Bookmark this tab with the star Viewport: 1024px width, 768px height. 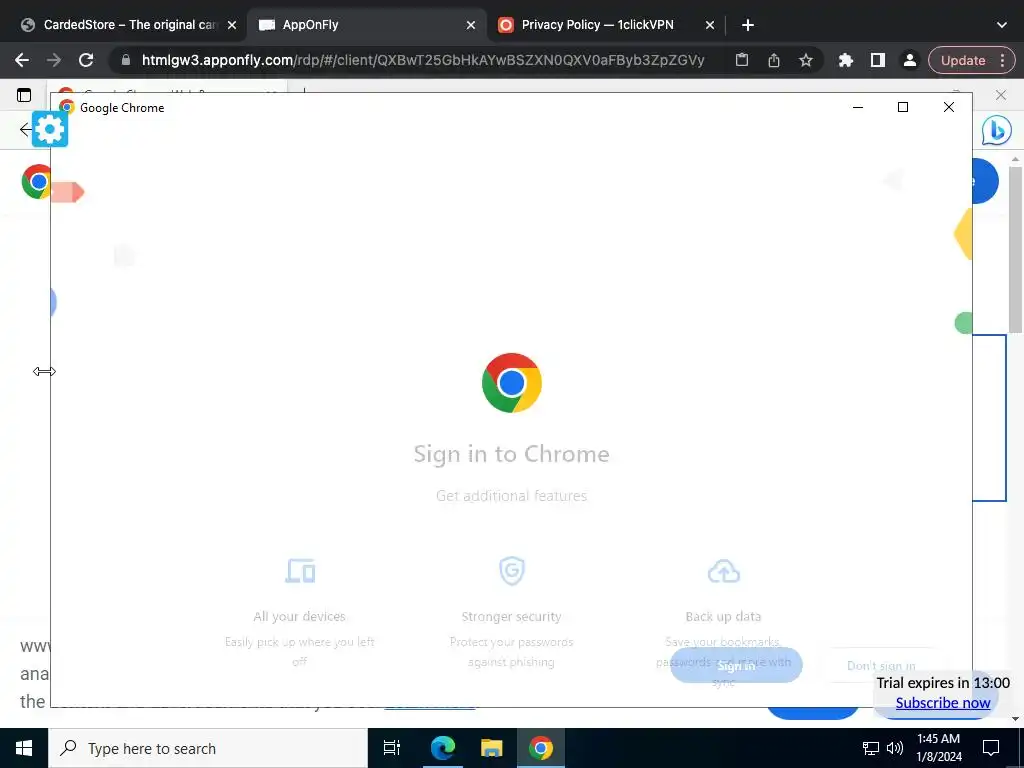pyautogui.click(x=806, y=60)
